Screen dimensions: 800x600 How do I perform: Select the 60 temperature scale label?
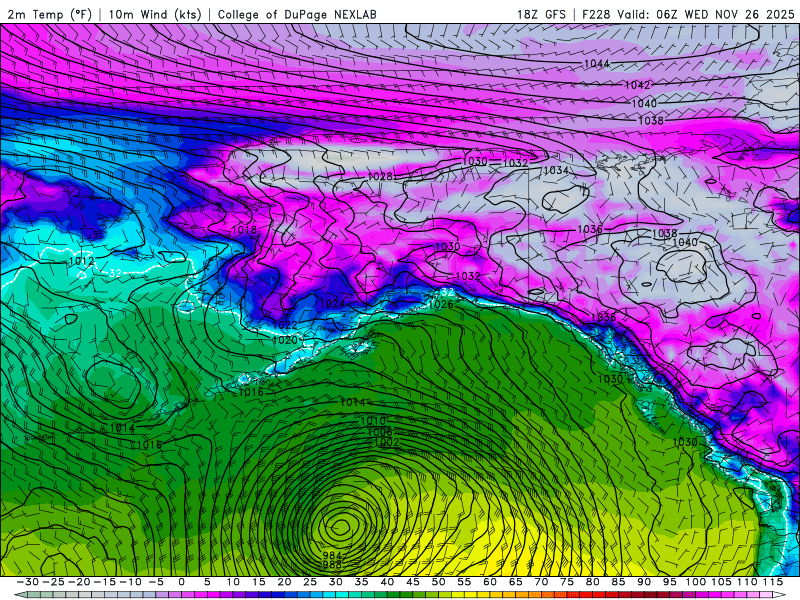click(x=490, y=582)
